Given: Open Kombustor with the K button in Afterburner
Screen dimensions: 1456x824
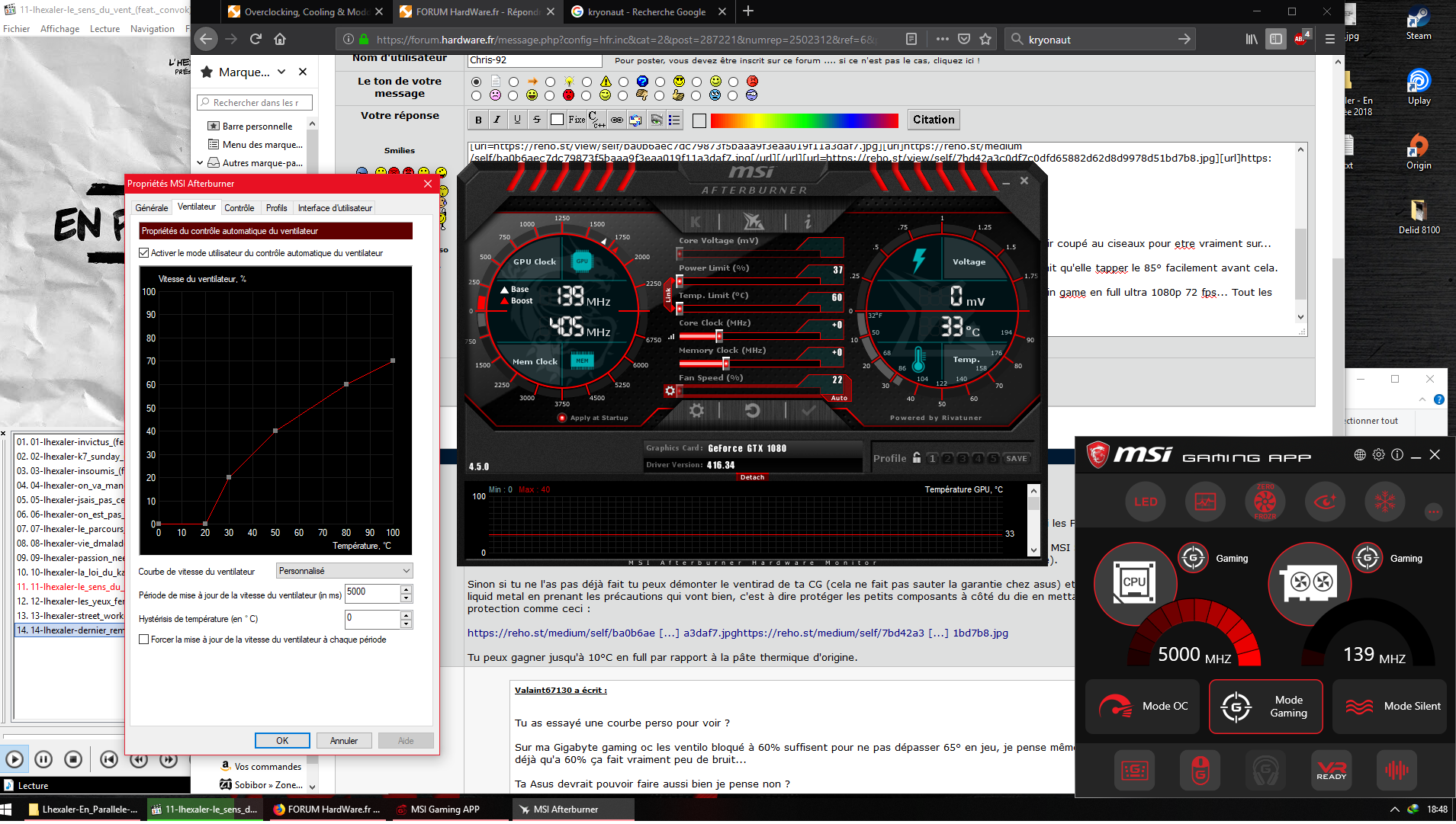Looking at the screenshot, I should point(696,222).
